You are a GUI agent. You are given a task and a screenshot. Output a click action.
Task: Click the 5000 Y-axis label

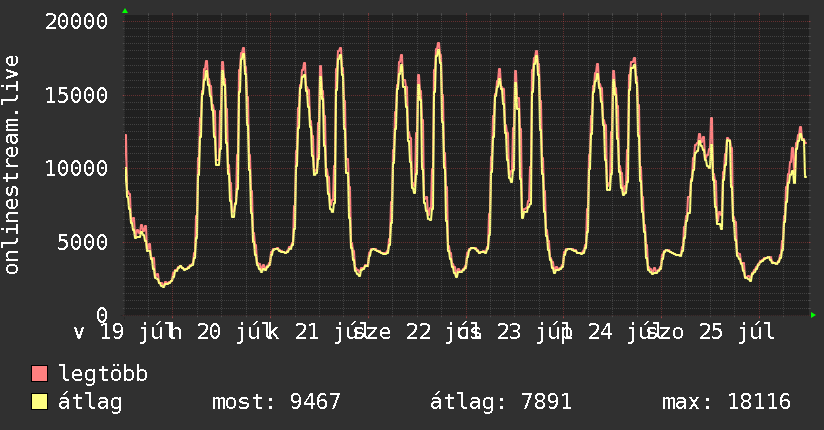click(83, 242)
